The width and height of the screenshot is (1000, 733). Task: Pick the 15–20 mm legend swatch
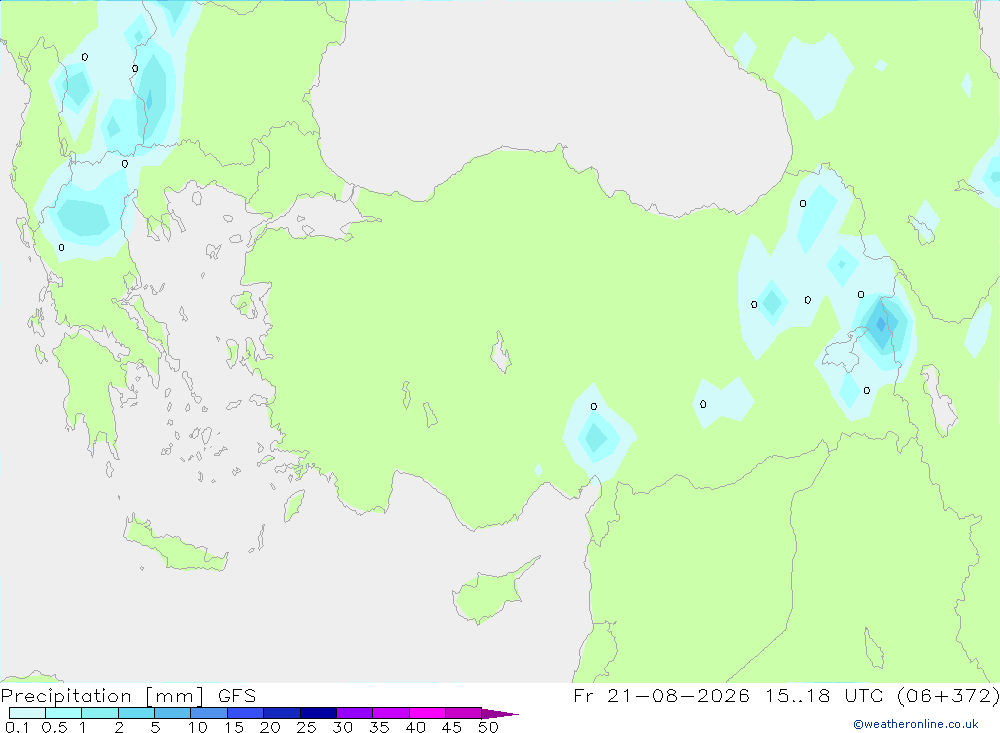(246, 713)
